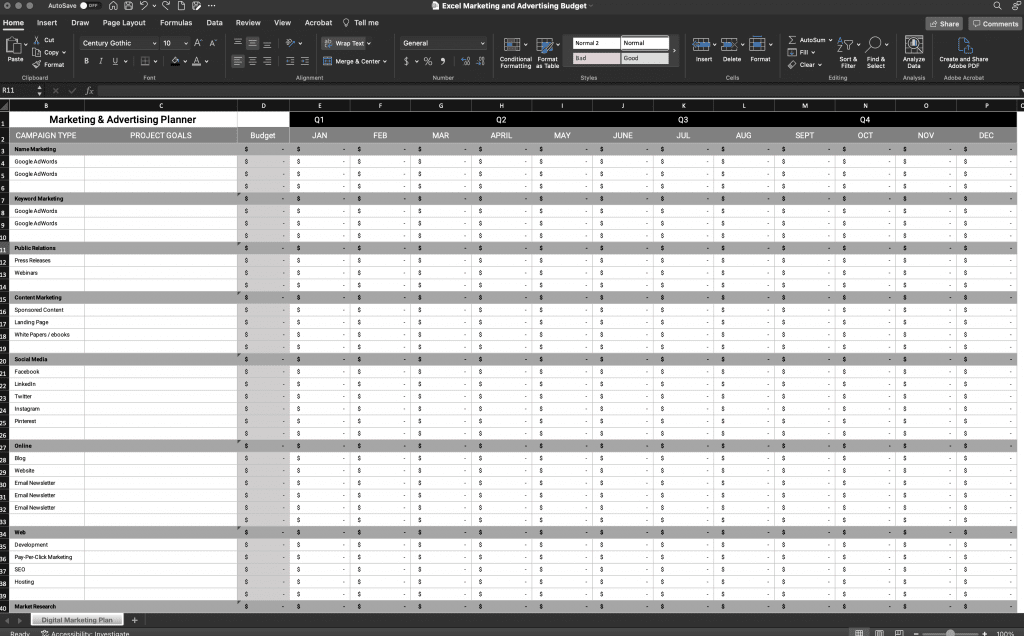Click the increase indent icon
This screenshot has width=1024, height=636.
pyautogui.click(x=304, y=61)
